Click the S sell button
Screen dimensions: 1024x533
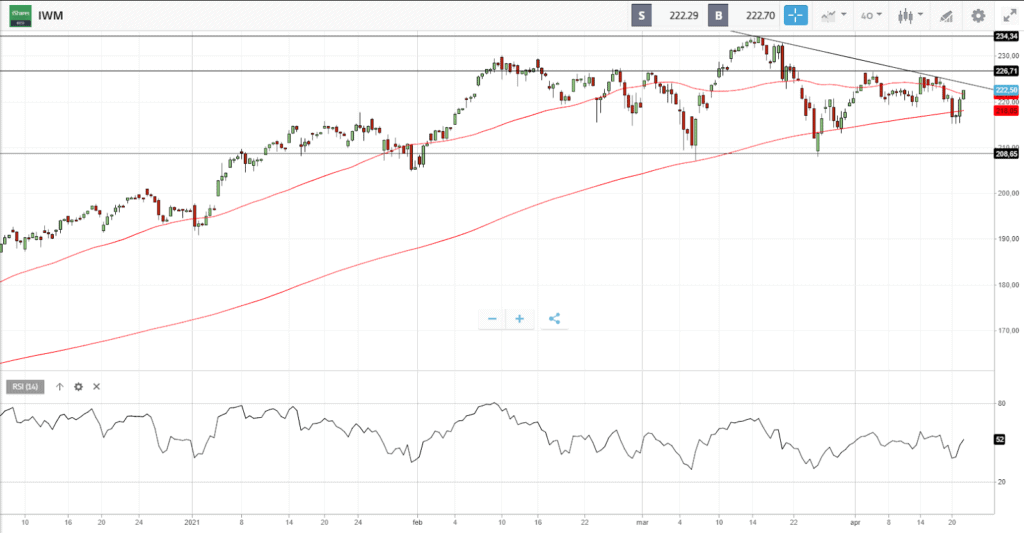(x=641, y=16)
